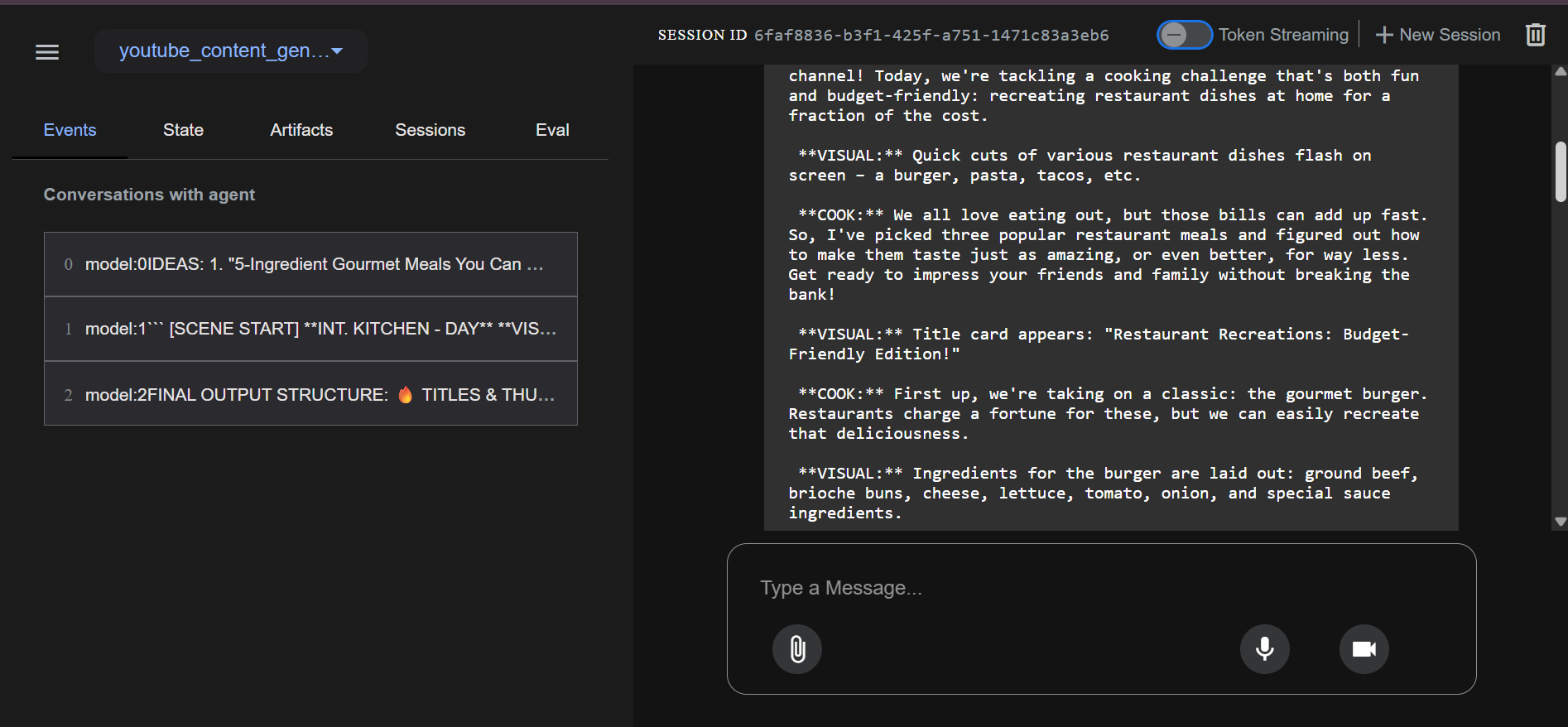Image resolution: width=1568 pixels, height=727 pixels.
Task: Attach a file with paperclip icon
Action: [x=797, y=649]
